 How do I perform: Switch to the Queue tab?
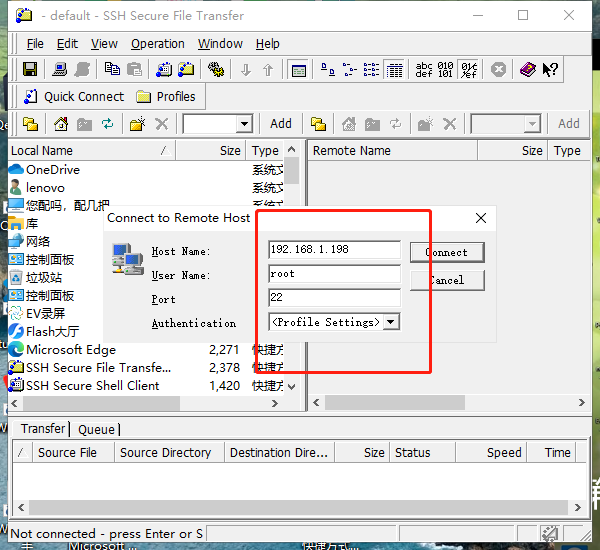96,429
